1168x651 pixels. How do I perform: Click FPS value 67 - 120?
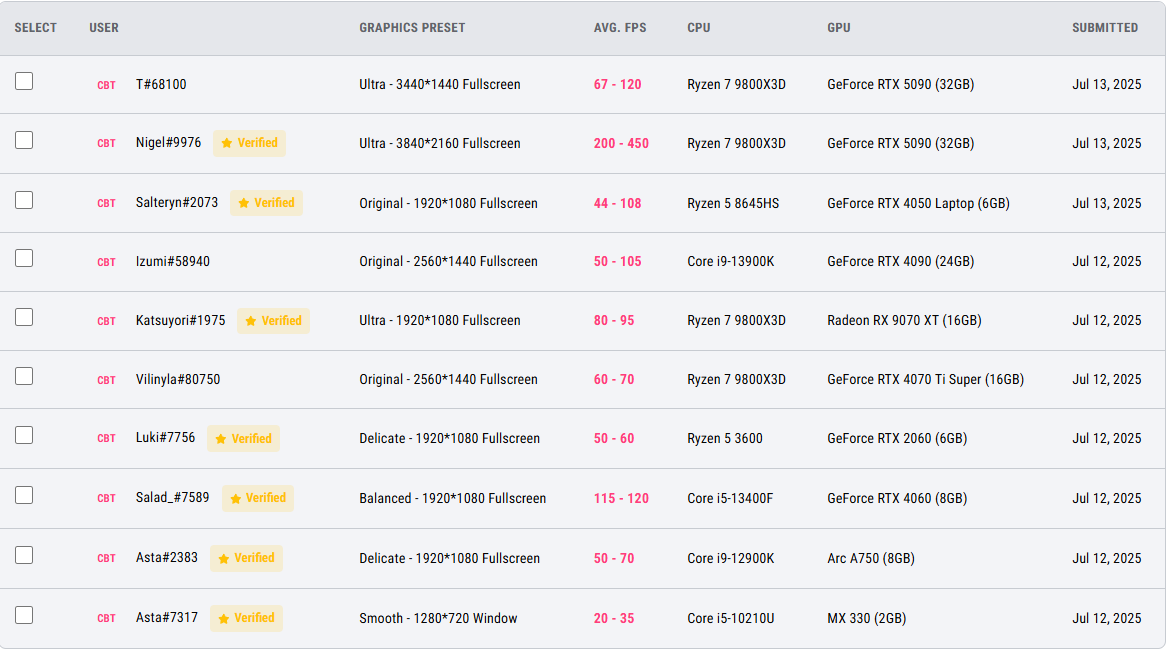point(618,84)
